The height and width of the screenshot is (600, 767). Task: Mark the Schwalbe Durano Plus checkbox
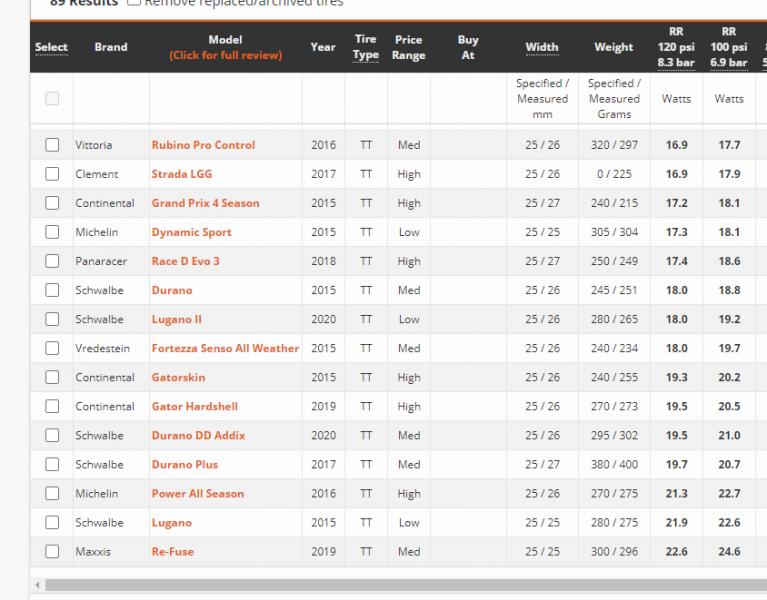click(52, 465)
